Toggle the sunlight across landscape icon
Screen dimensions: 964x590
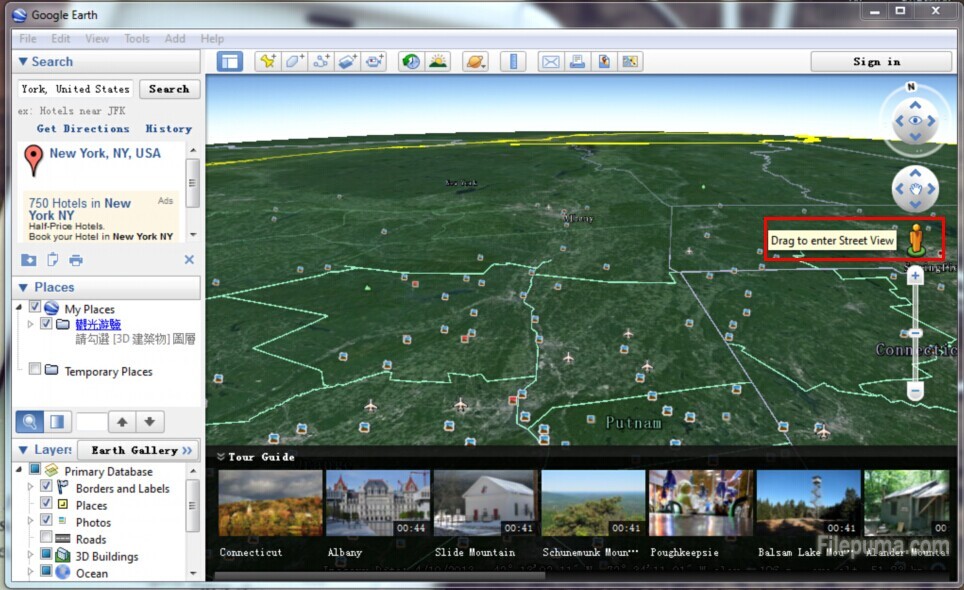click(x=438, y=62)
